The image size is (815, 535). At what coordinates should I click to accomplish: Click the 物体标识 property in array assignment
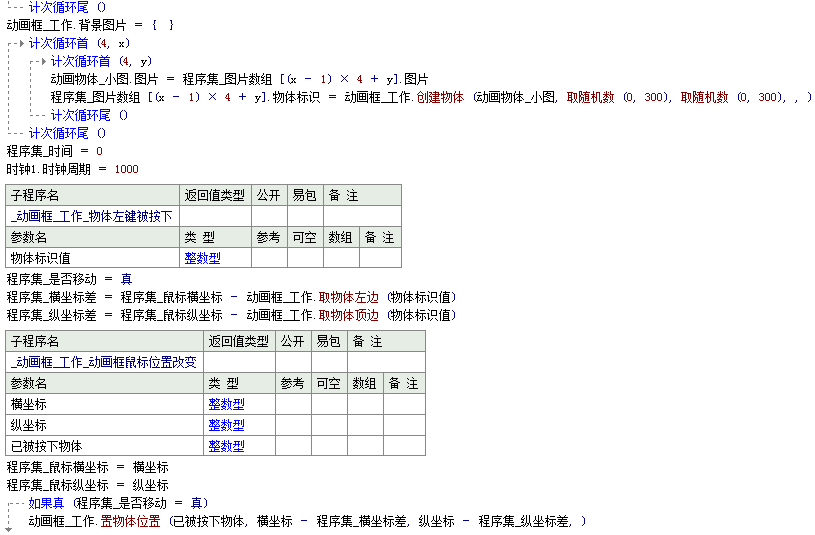point(296,97)
